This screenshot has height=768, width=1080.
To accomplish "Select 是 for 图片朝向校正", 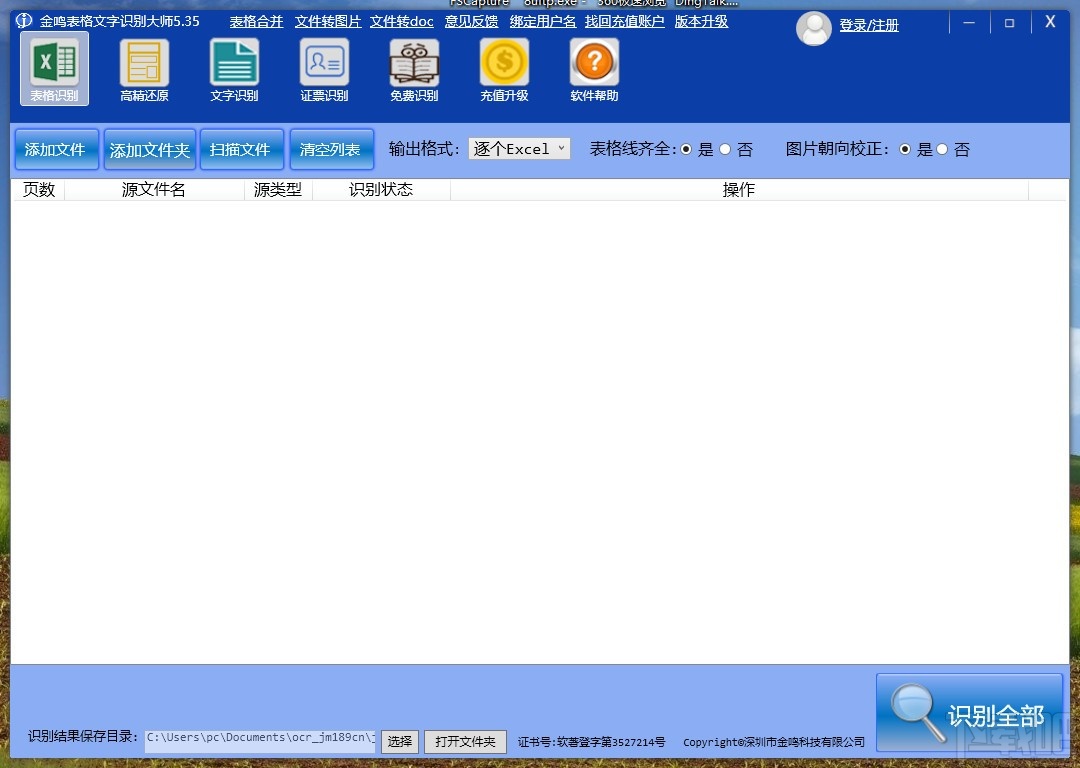I will pyautogui.click(x=906, y=149).
